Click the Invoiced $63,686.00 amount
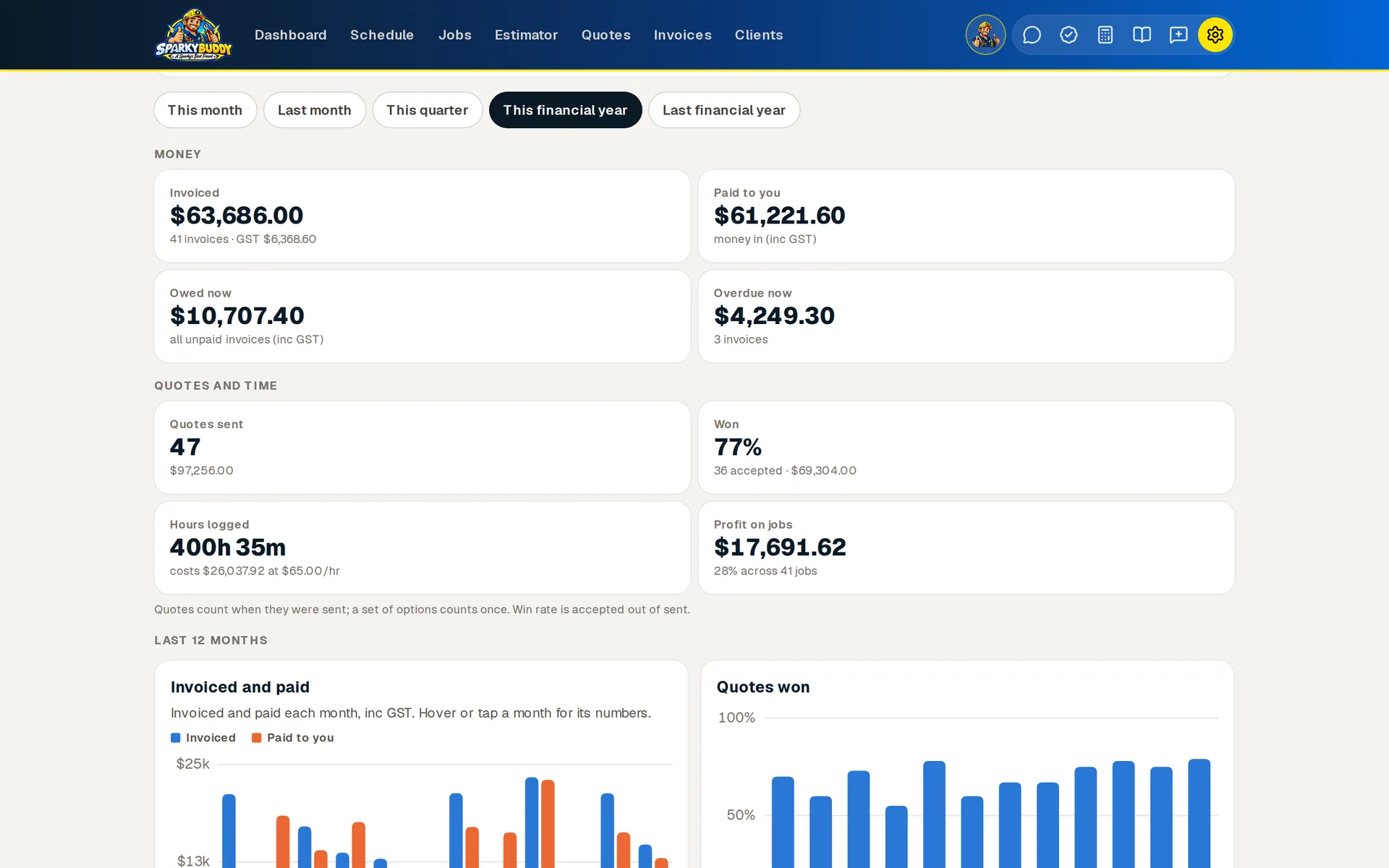The height and width of the screenshot is (868, 1389). tap(237, 216)
